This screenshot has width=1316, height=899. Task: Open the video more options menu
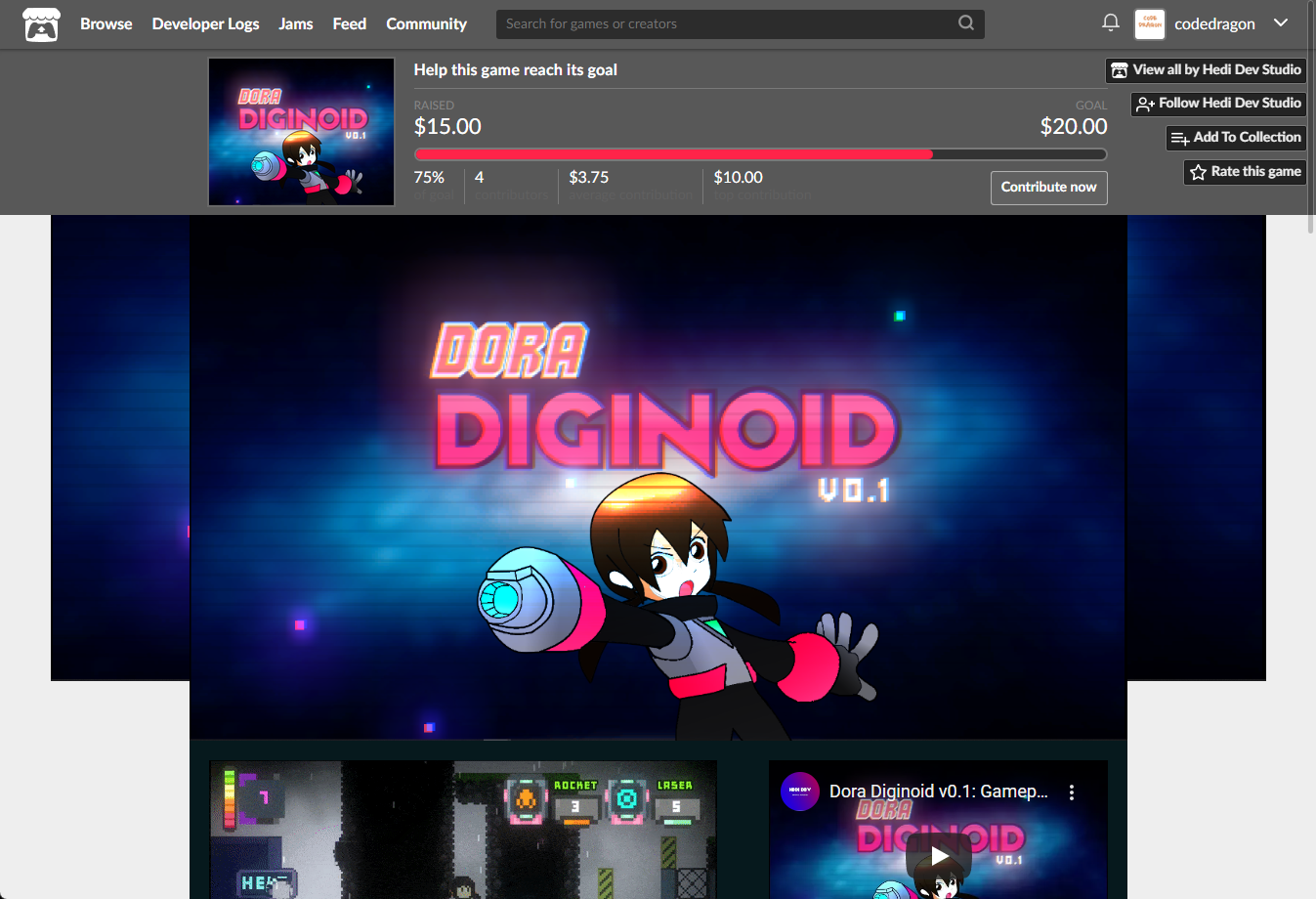1072,792
